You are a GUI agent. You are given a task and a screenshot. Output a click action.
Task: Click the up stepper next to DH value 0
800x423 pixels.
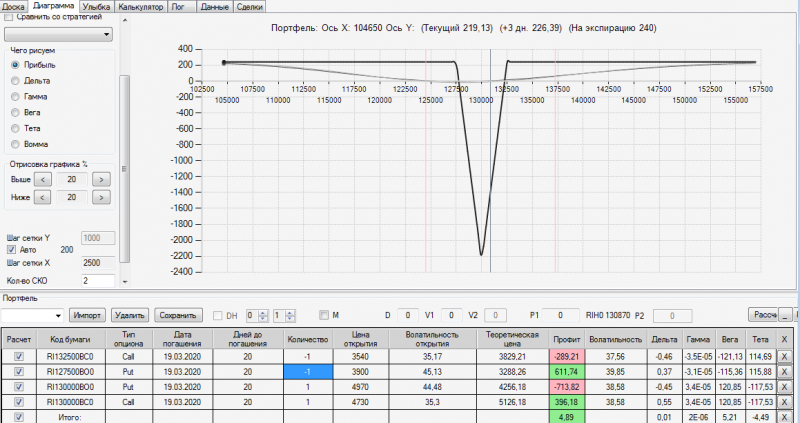pos(263,313)
